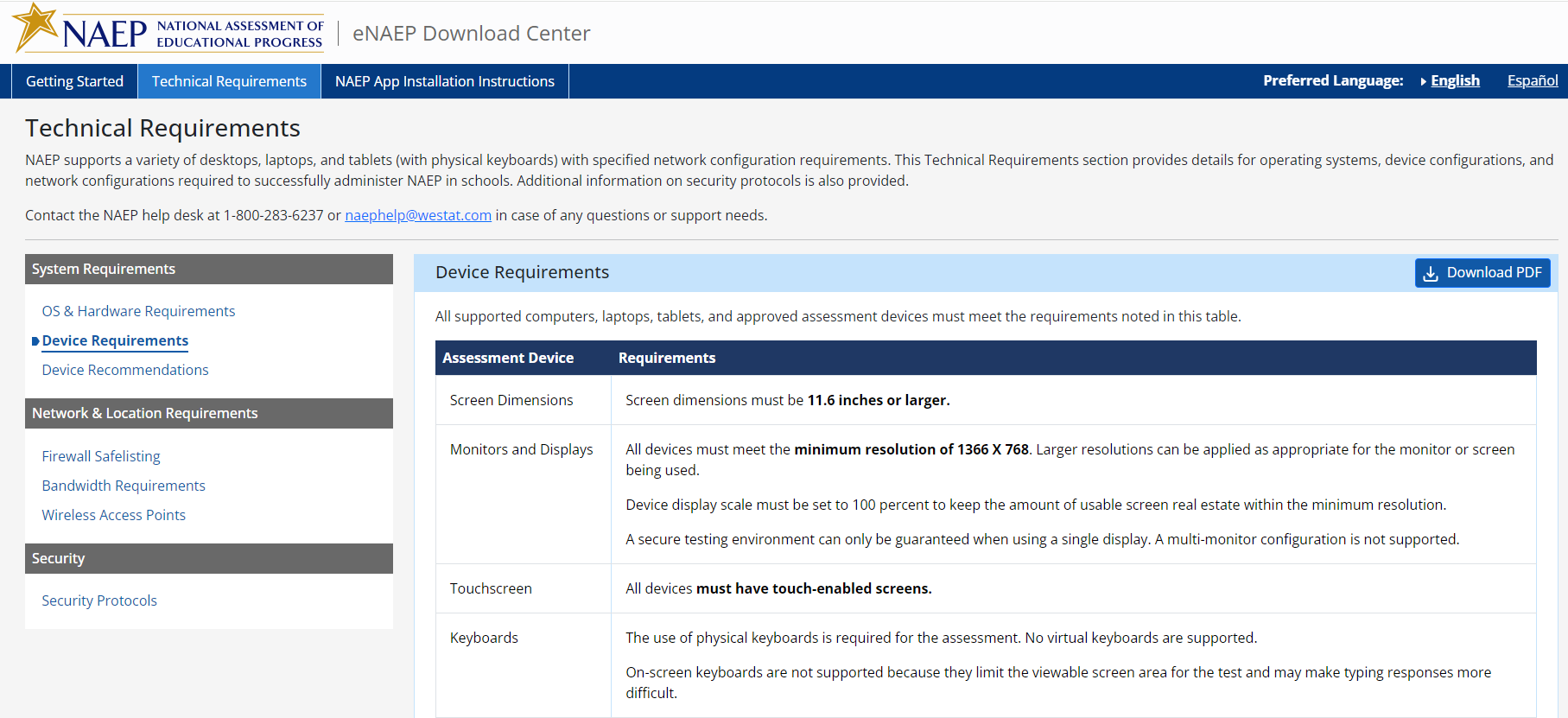The height and width of the screenshot is (718, 1568).
Task: Click the Network & Location Requirements header
Action: [x=208, y=413]
